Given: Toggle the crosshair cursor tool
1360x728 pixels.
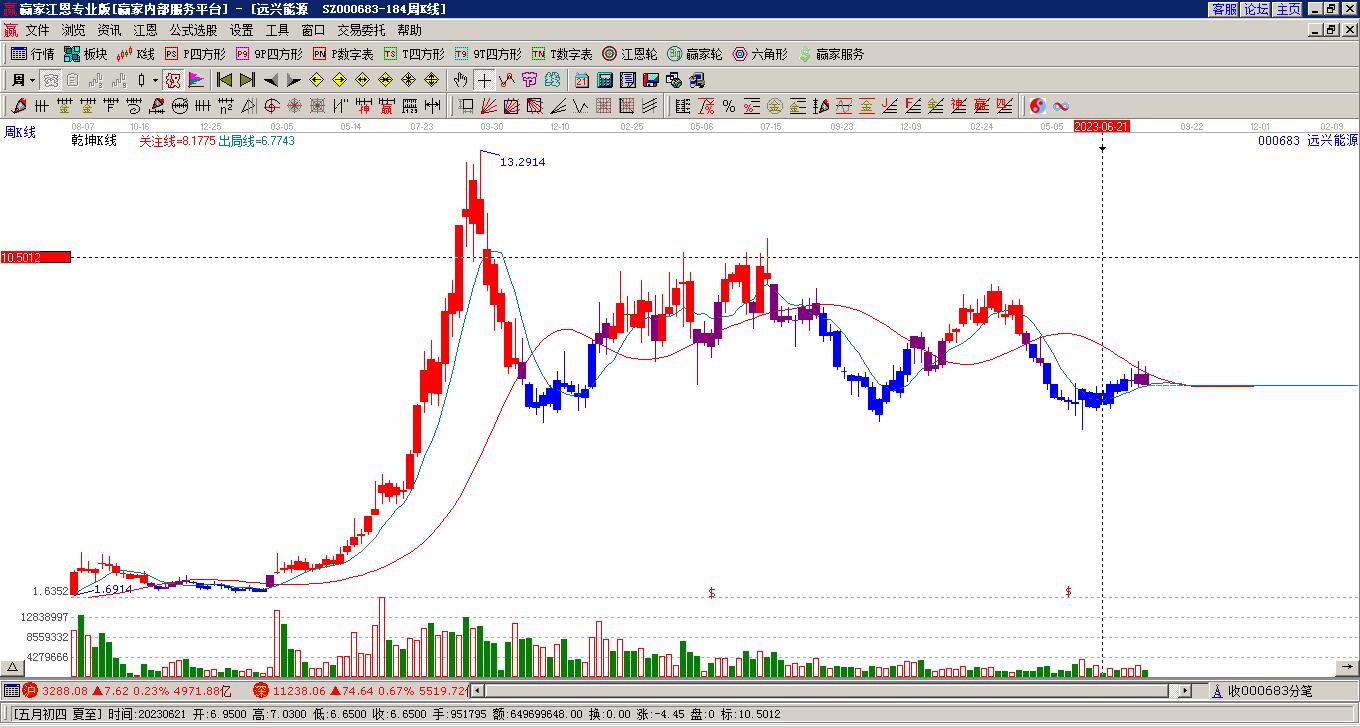Looking at the screenshot, I should click(x=484, y=80).
